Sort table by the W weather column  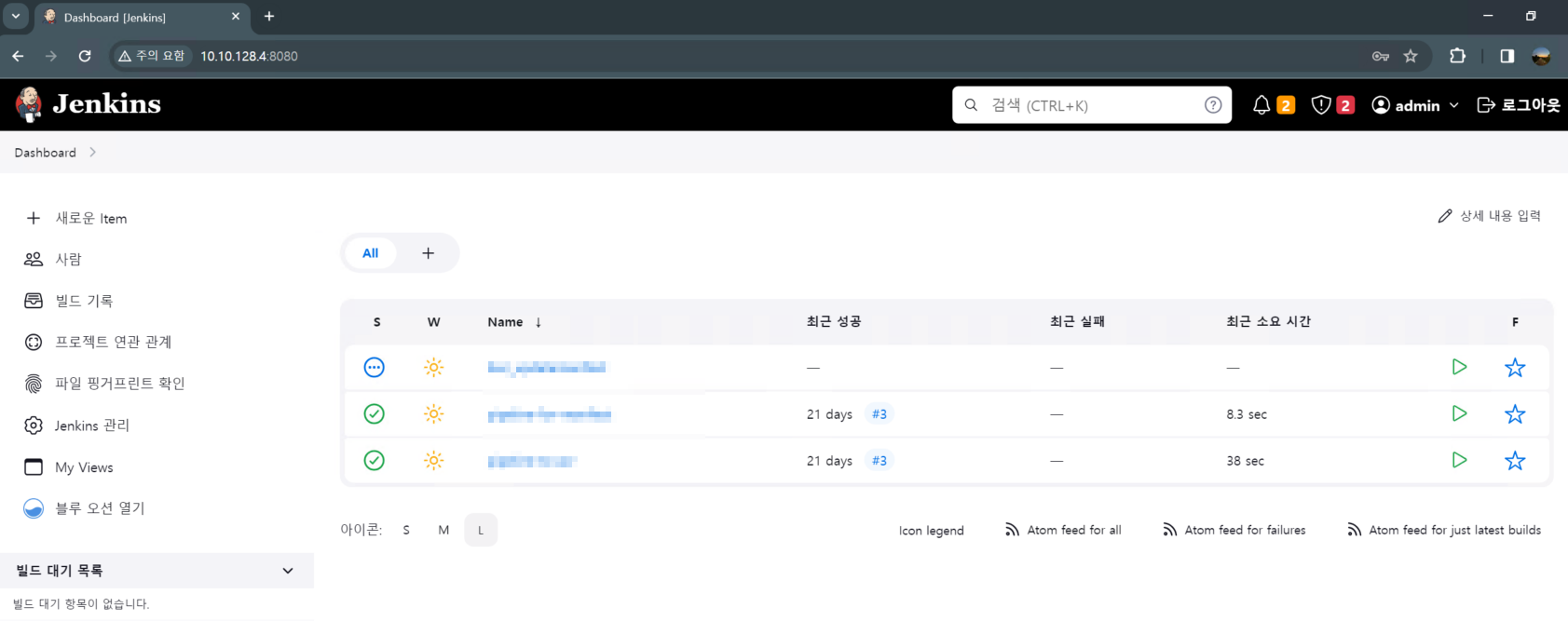[x=433, y=322]
